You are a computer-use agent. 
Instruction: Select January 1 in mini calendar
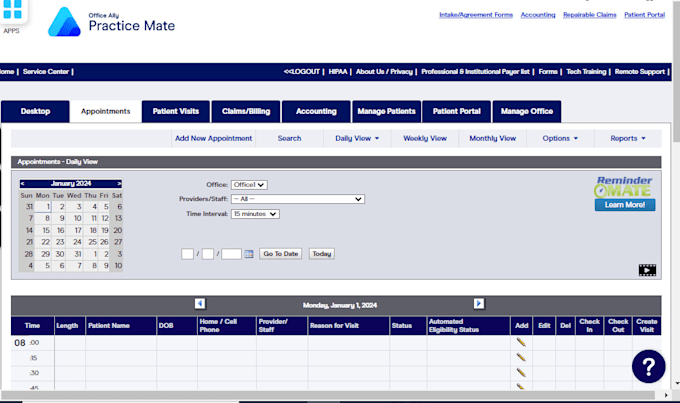click(x=43, y=206)
